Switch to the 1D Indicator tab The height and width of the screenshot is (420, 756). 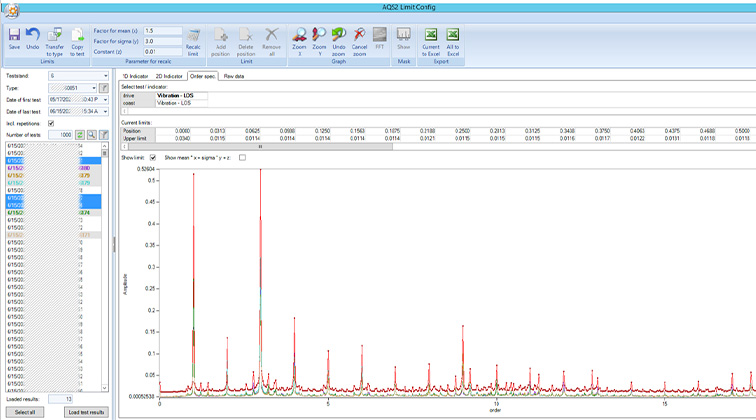(x=135, y=76)
